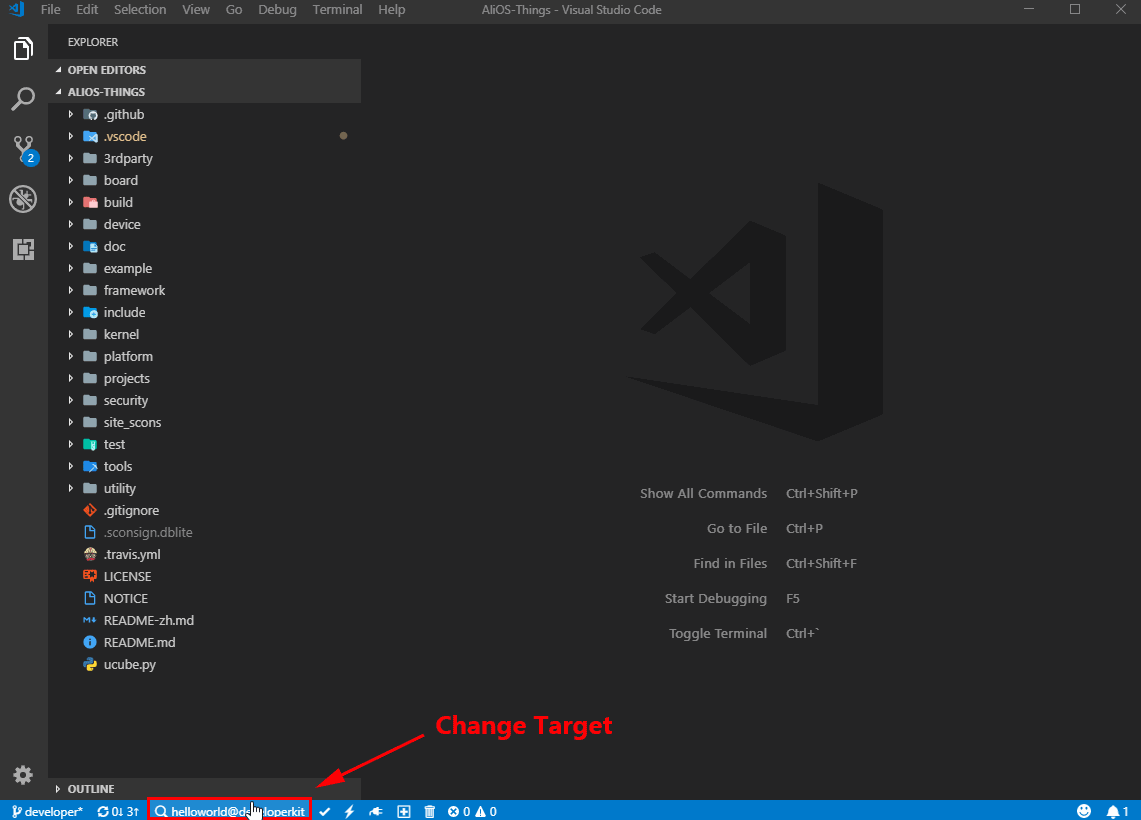The height and width of the screenshot is (820, 1141).
Task: Expand the 3rdparty folder
Action: [204, 158]
